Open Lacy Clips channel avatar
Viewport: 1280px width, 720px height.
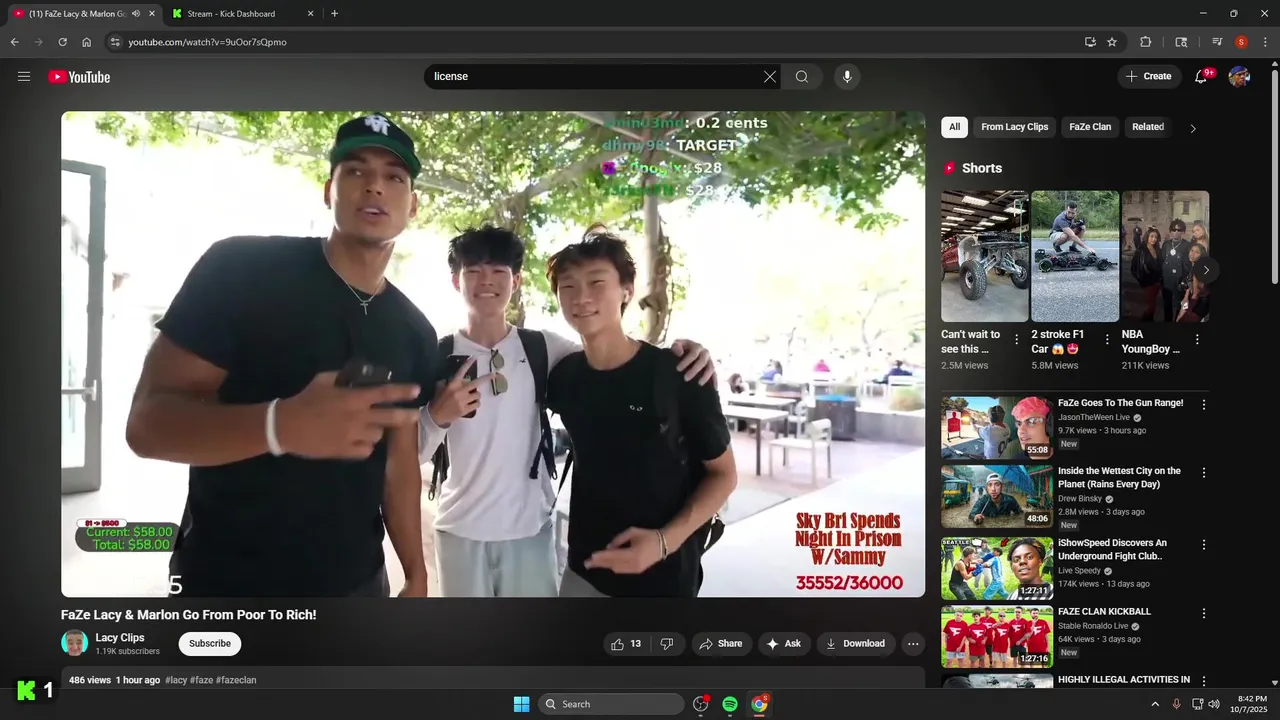74,643
